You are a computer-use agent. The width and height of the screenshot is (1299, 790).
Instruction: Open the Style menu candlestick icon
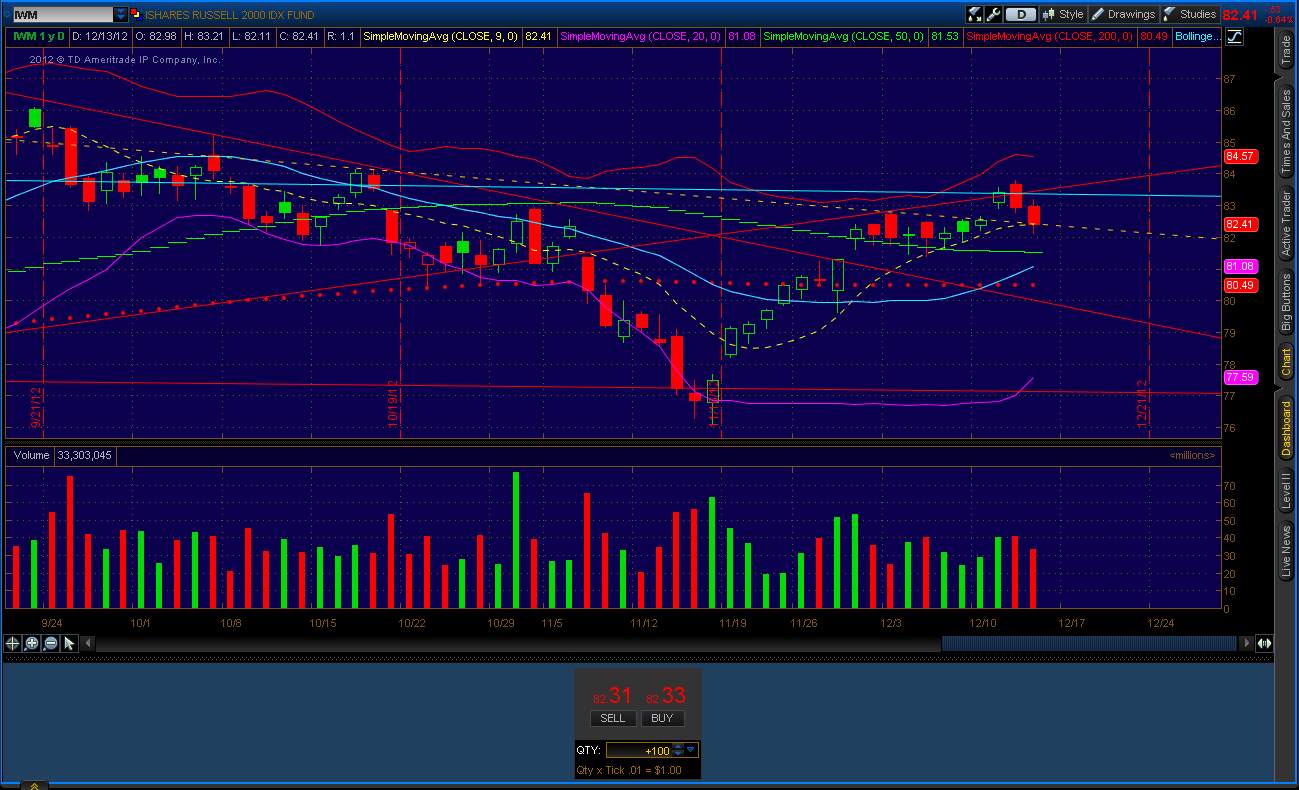click(x=1050, y=14)
